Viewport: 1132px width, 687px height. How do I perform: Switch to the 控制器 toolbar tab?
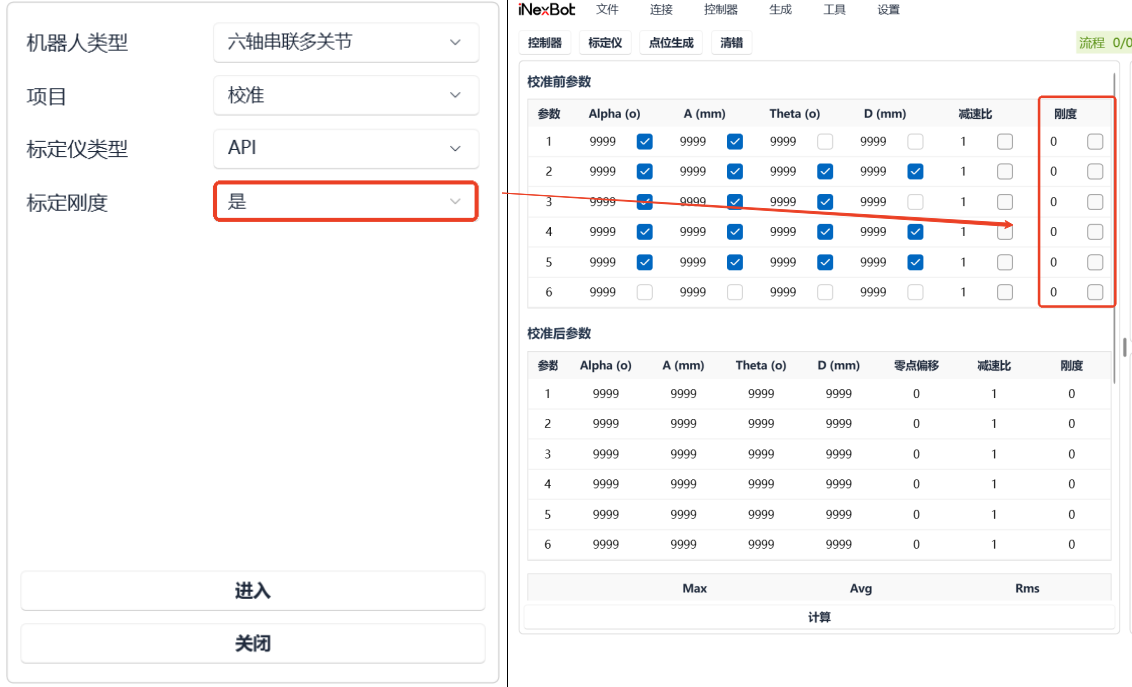pos(545,43)
